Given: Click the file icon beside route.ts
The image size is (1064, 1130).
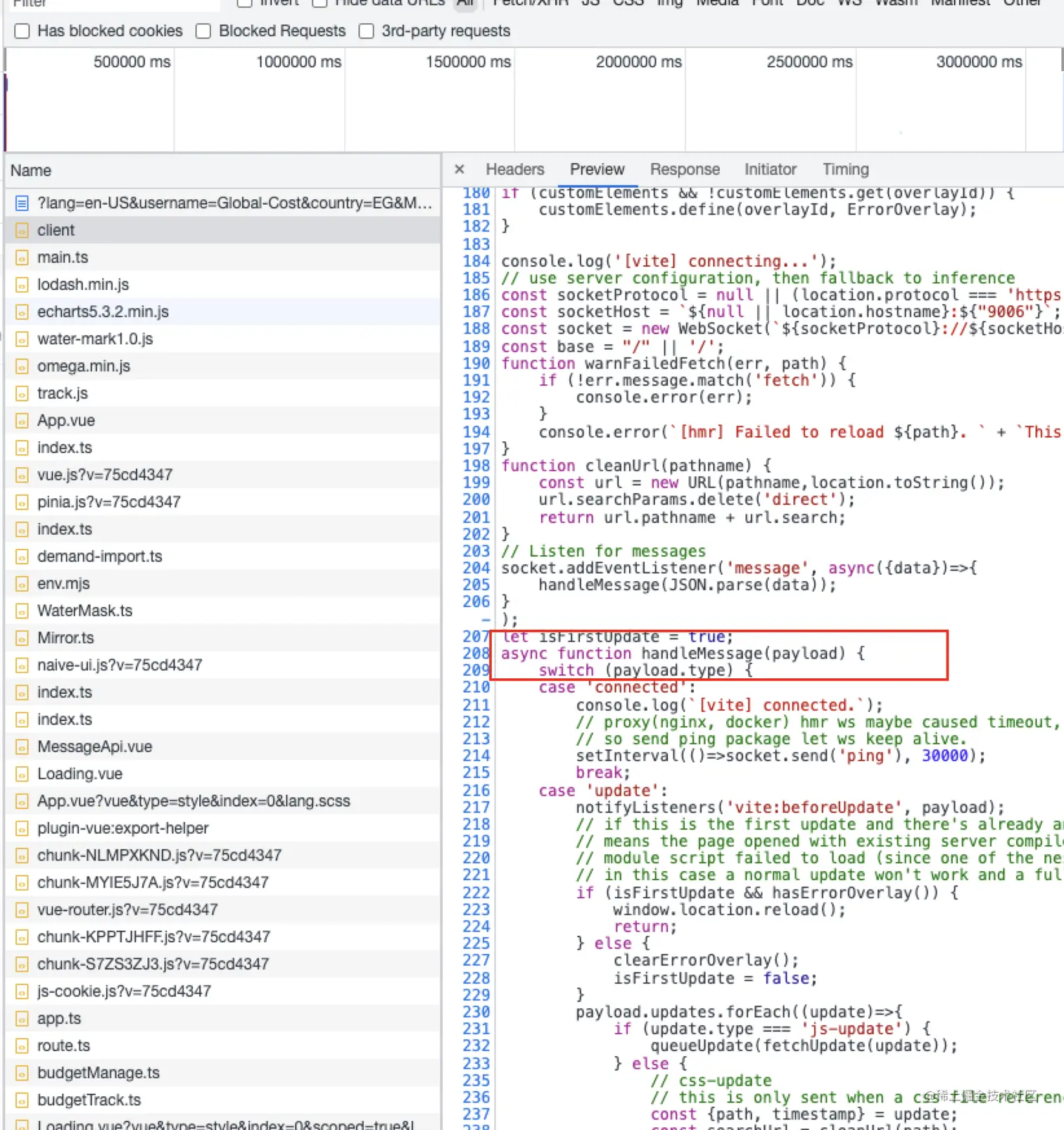Looking at the screenshot, I should coord(22,1046).
